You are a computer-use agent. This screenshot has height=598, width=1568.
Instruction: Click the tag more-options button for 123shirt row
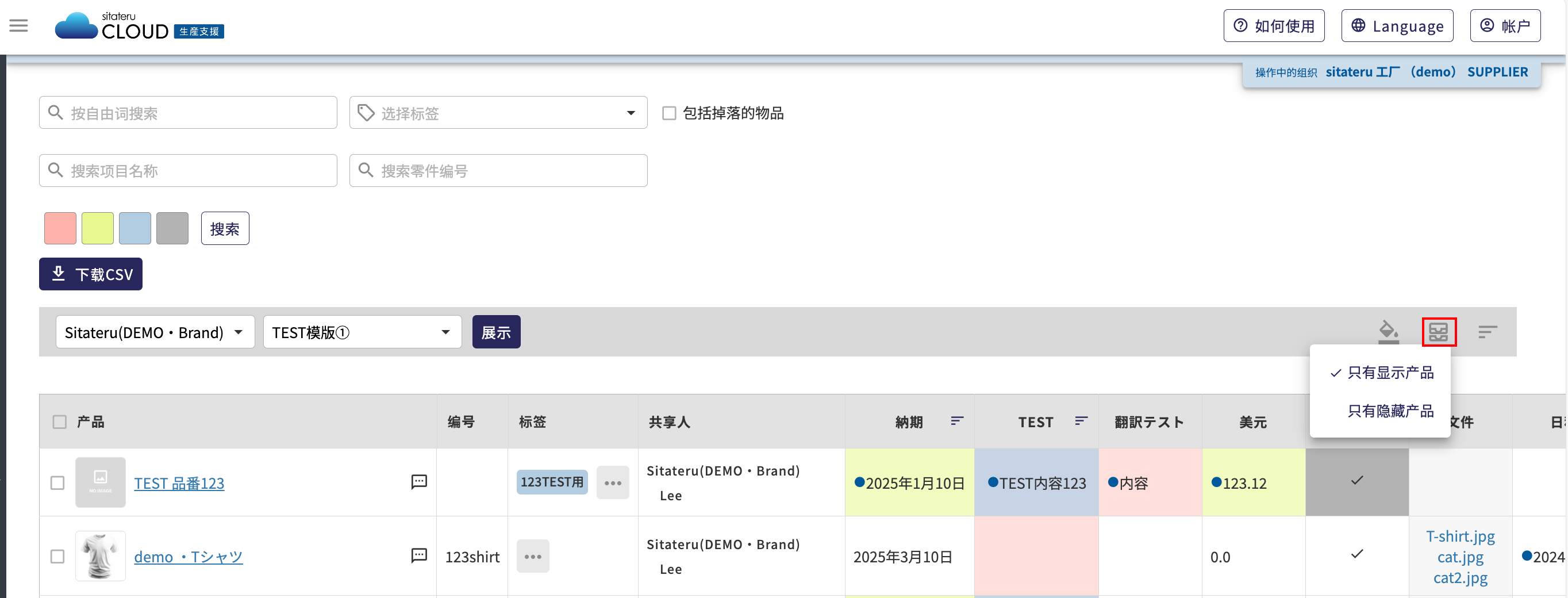click(533, 557)
